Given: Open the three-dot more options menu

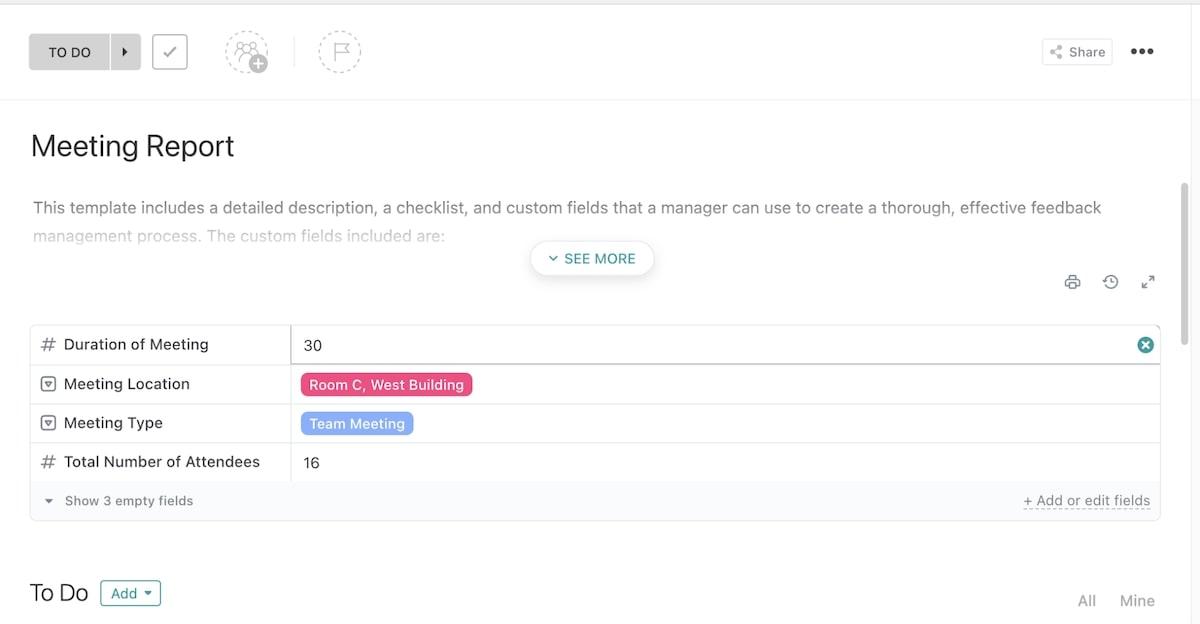Looking at the screenshot, I should click(1142, 52).
